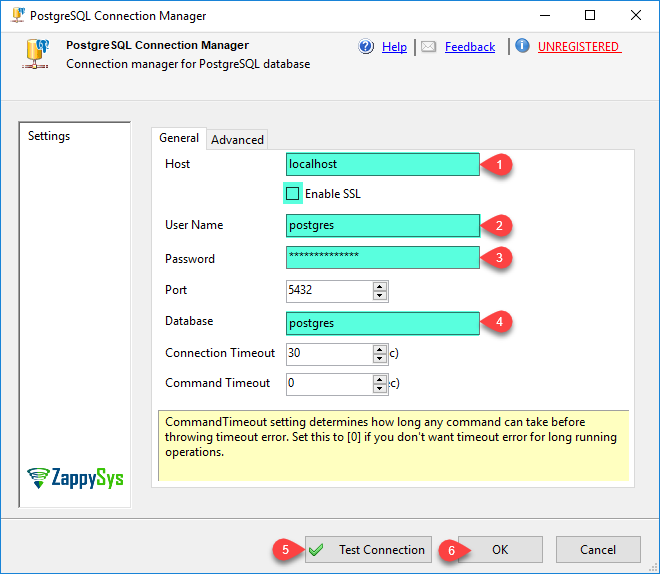Click inside the Command Timeout field
Image resolution: width=660 pixels, height=574 pixels.
[329, 384]
